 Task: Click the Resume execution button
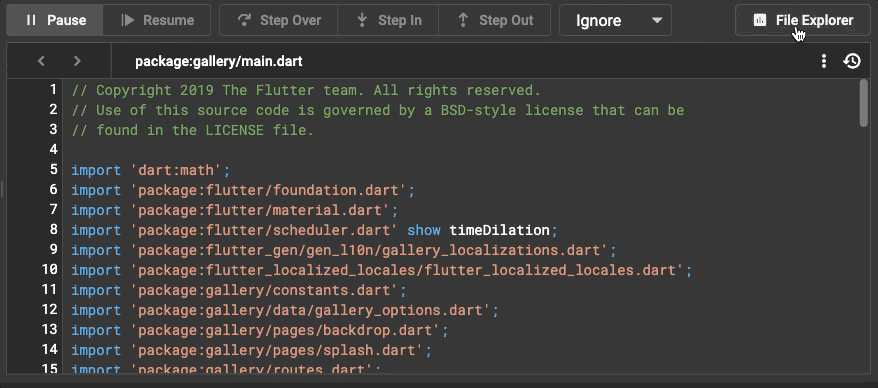point(157,20)
